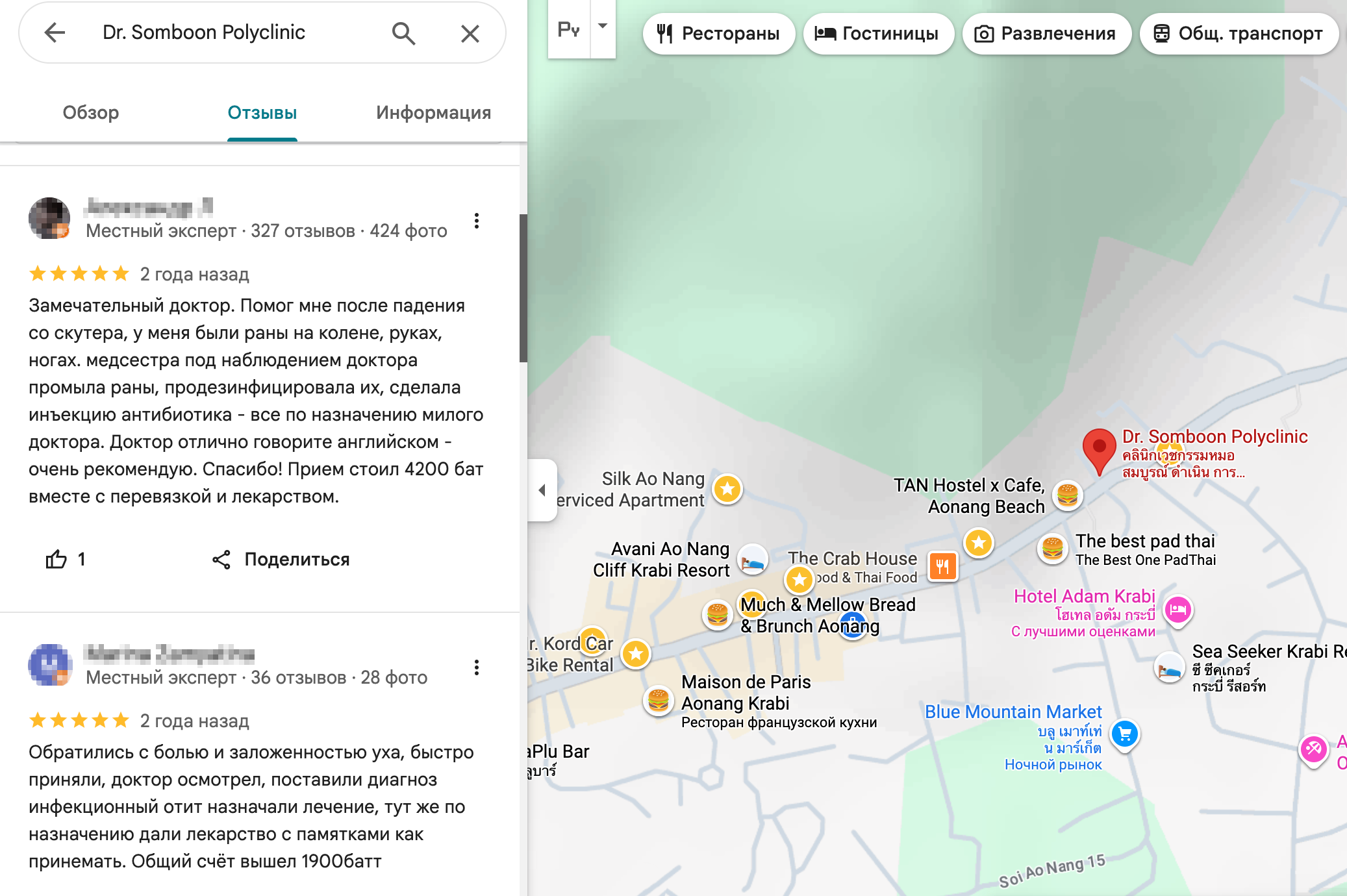Click first review's five-star rating
This screenshot has width=1347, height=896.
[79, 273]
